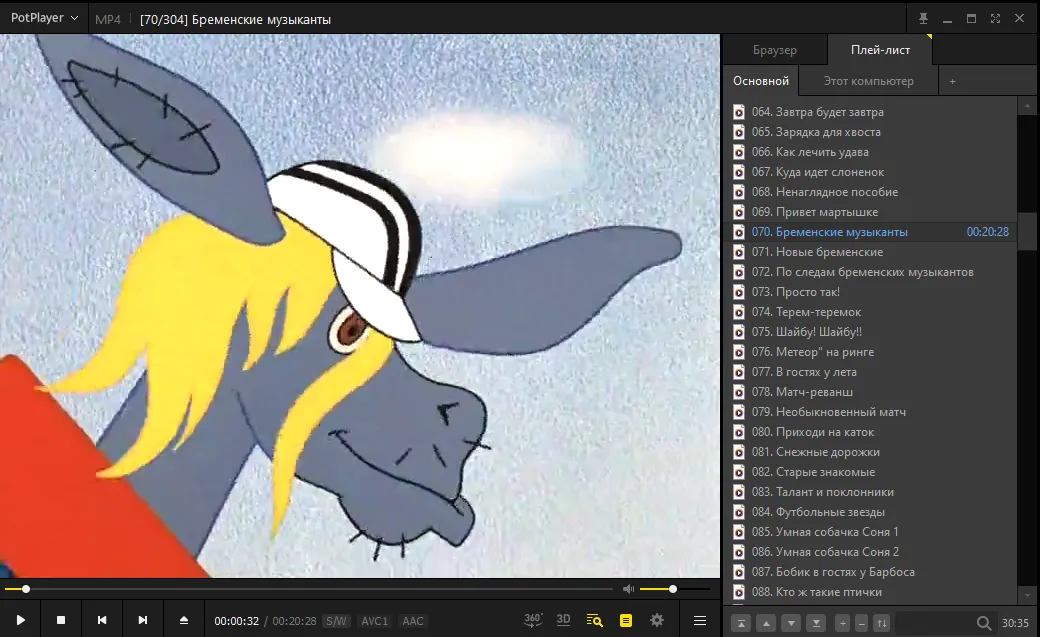The width and height of the screenshot is (1040, 637).
Task: Move selected item to bottom of playlist
Action: point(816,623)
